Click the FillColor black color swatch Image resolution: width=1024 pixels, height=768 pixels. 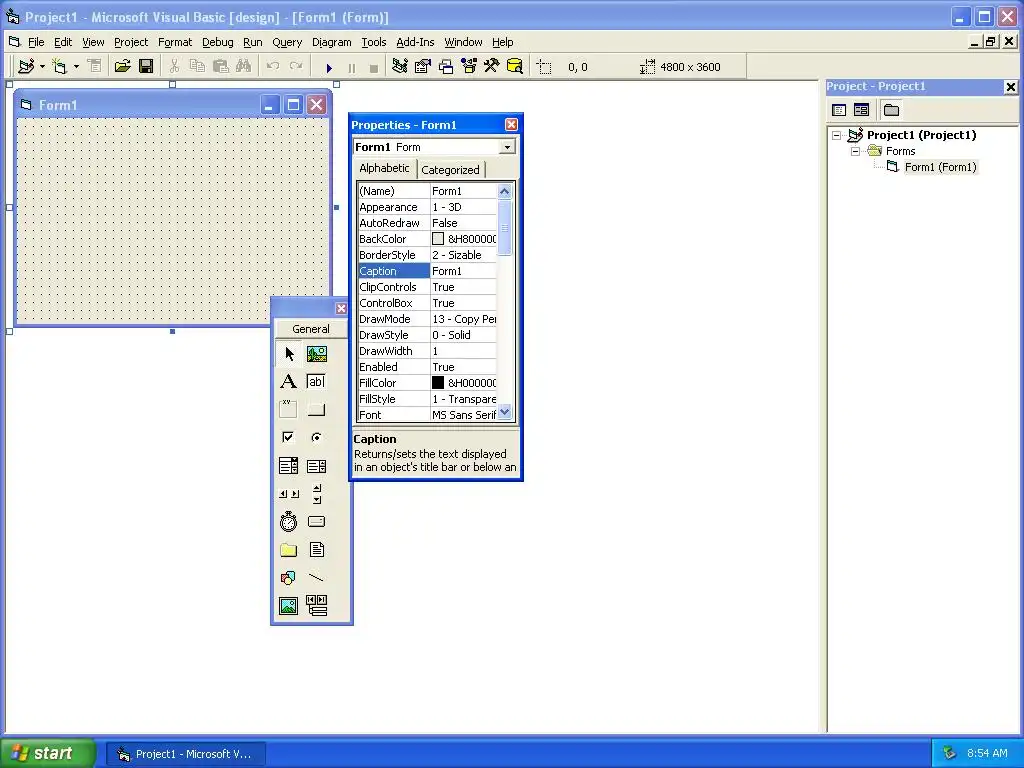438,383
